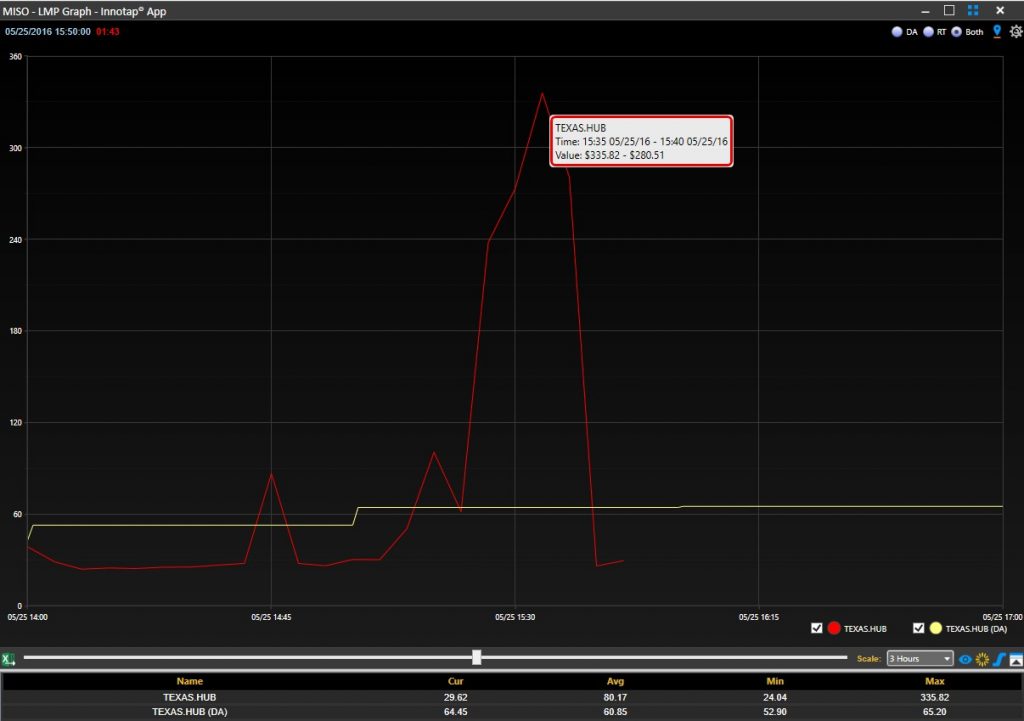The image size is (1024, 721).
Task: Click the yellow sunburst icon
Action: coord(982,659)
